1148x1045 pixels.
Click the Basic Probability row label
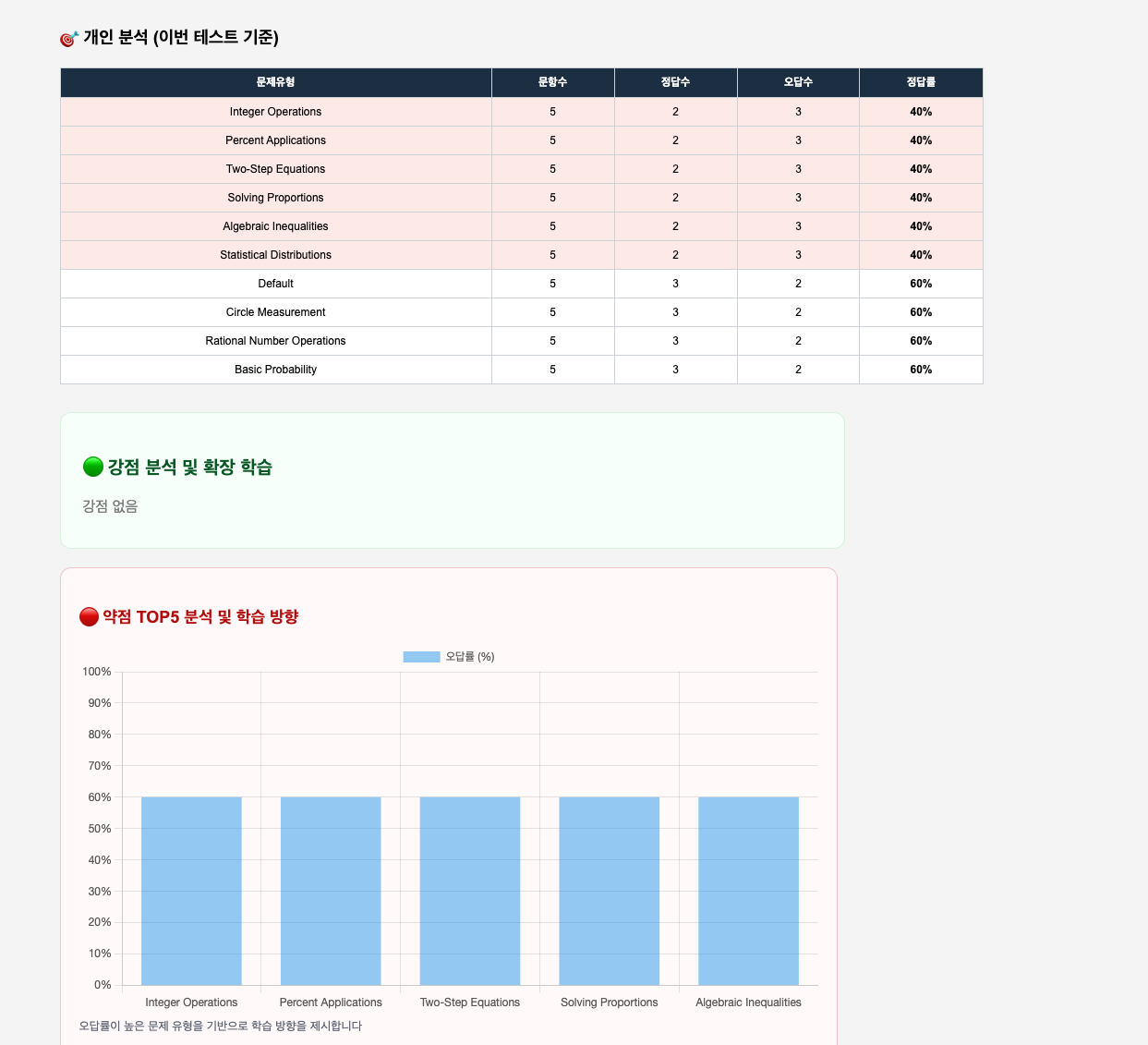[x=276, y=370]
